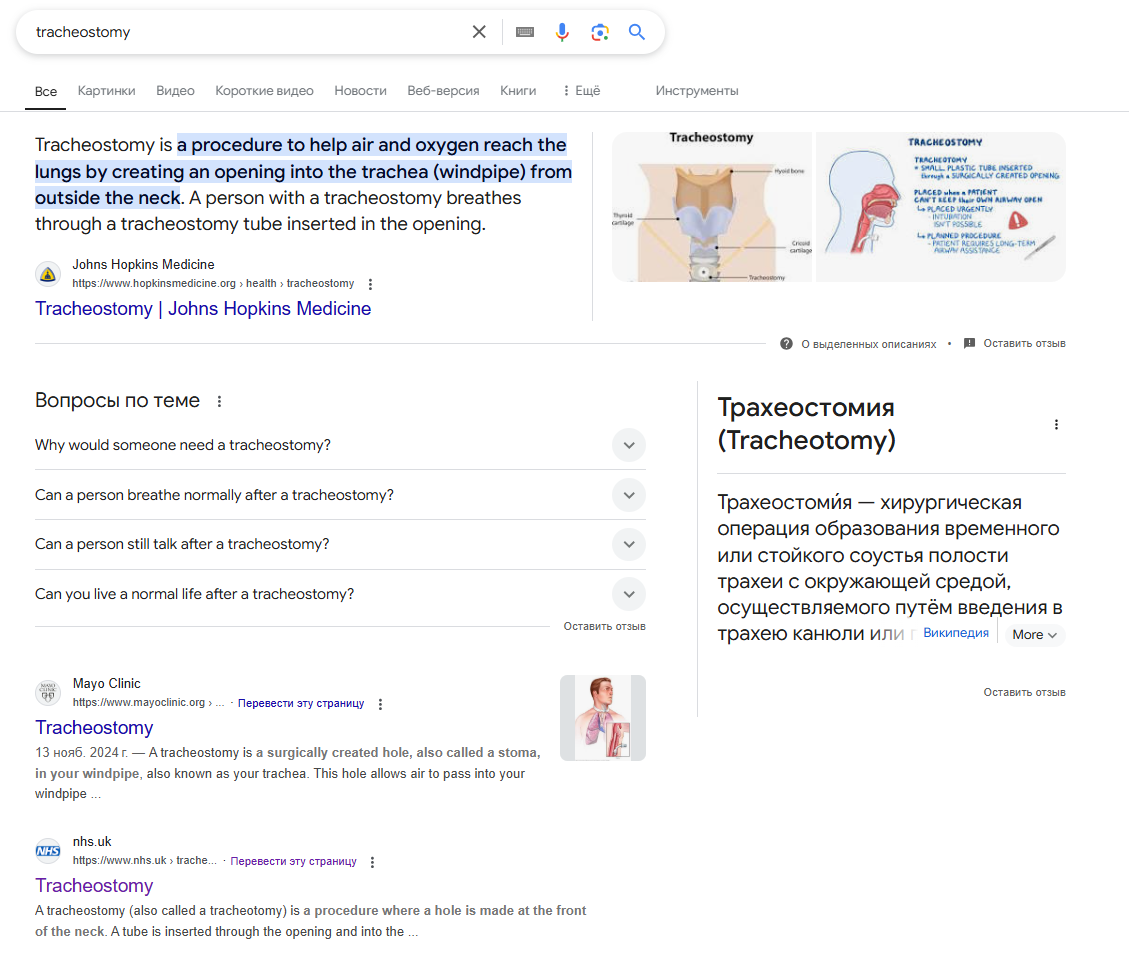Translate the nhs.uk page link
The height and width of the screenshot is (953, 1129).
[x=293, y=861]
